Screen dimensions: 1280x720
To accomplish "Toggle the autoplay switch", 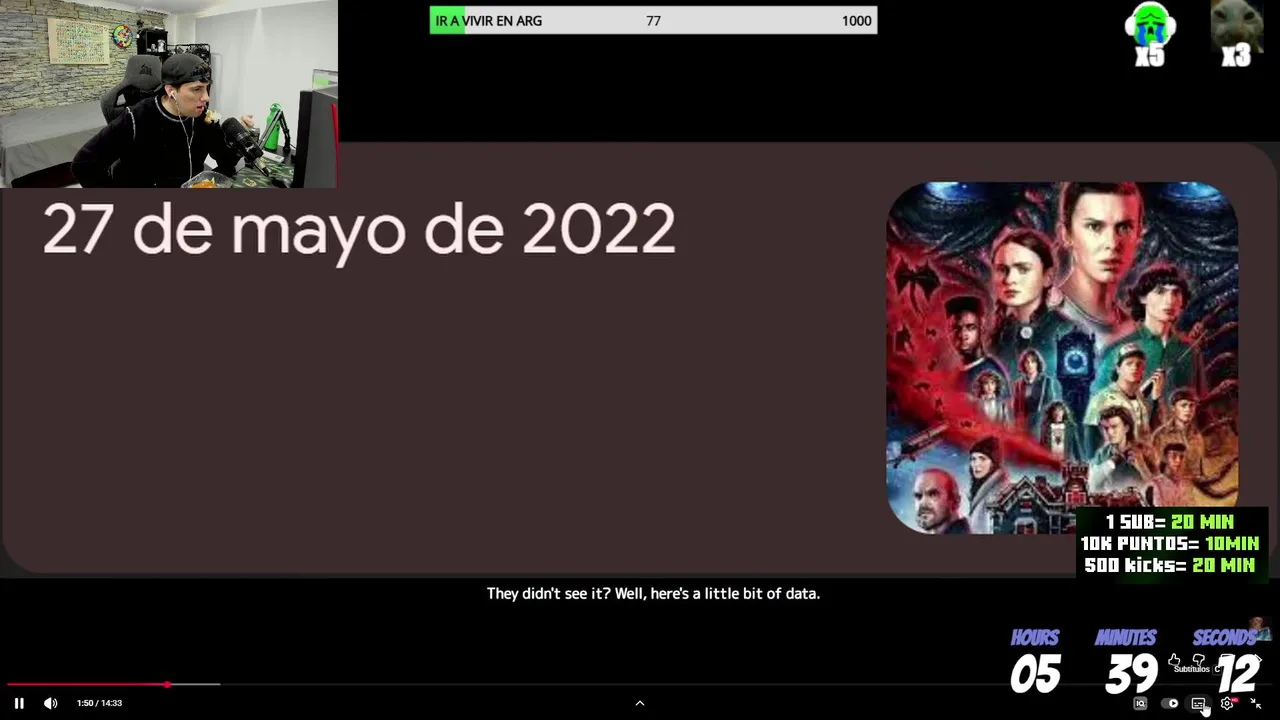I will coord(1170,704).
